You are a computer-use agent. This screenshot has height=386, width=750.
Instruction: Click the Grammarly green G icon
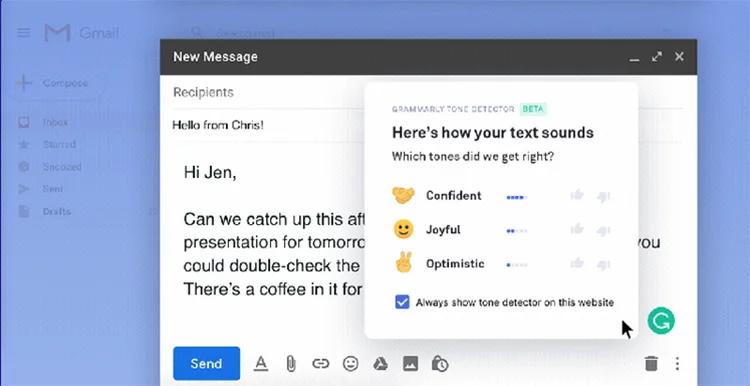(661, 321)
